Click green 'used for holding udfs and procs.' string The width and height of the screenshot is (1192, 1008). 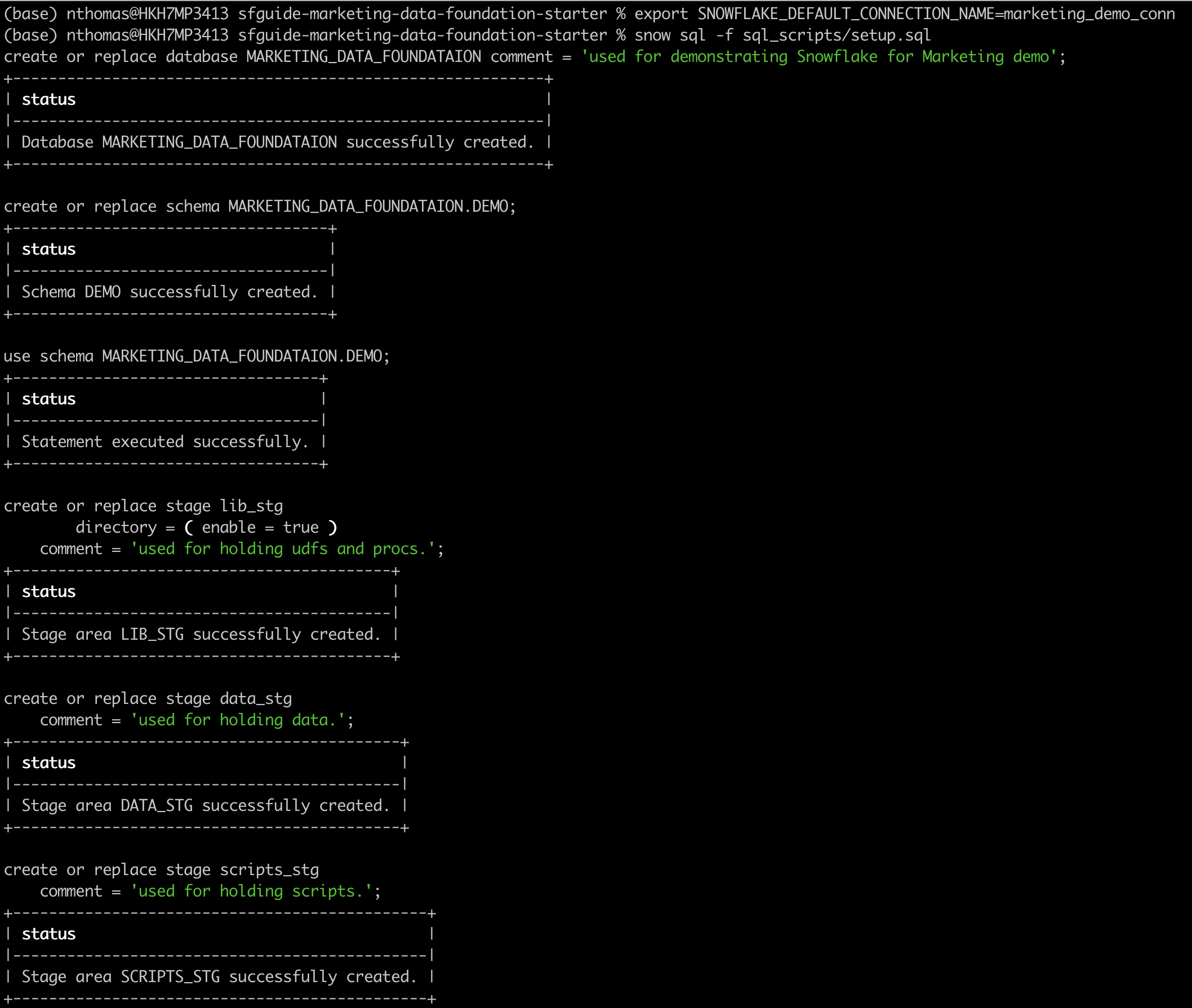(283, 549)
